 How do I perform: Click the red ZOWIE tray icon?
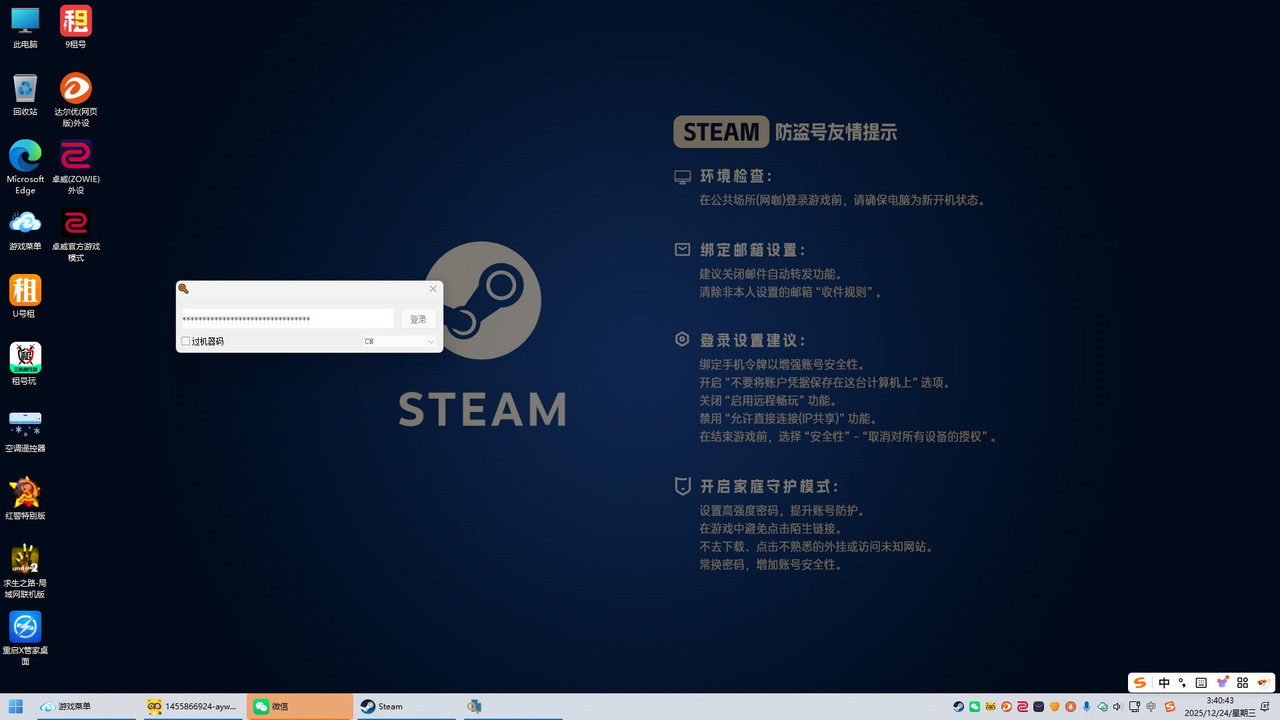(x=1022, y=706)
